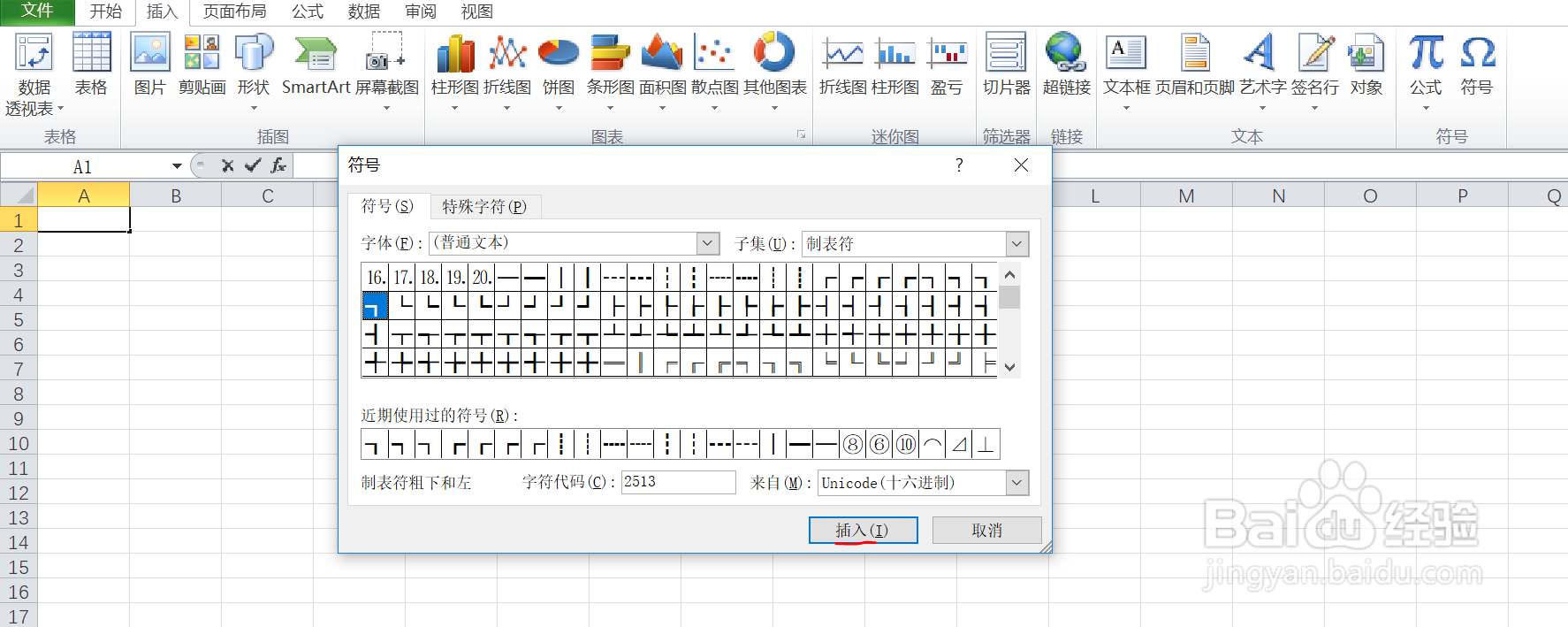Viewport: 1568px width, 627px height.
Task: Click the help question mark in the symbol dialog
Action: pyautogui.click(x=959, y=165)
